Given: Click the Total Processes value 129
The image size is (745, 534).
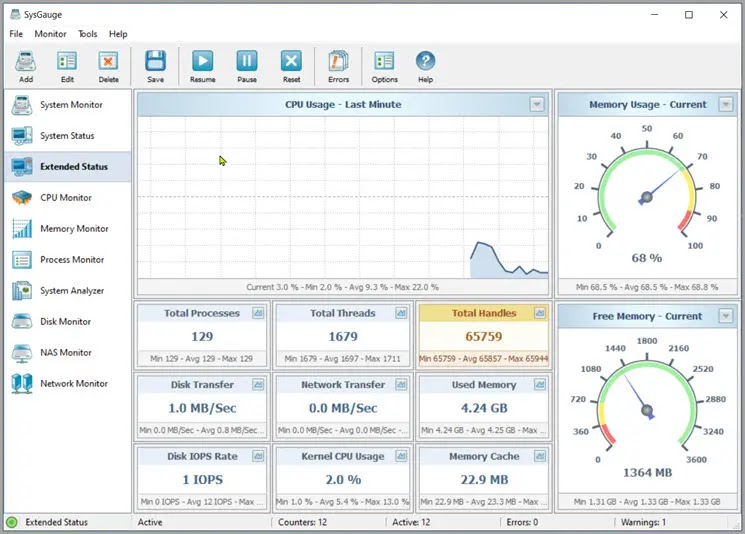Looking at the screenshot, I should pyautogui.click(x=202, y=336).
